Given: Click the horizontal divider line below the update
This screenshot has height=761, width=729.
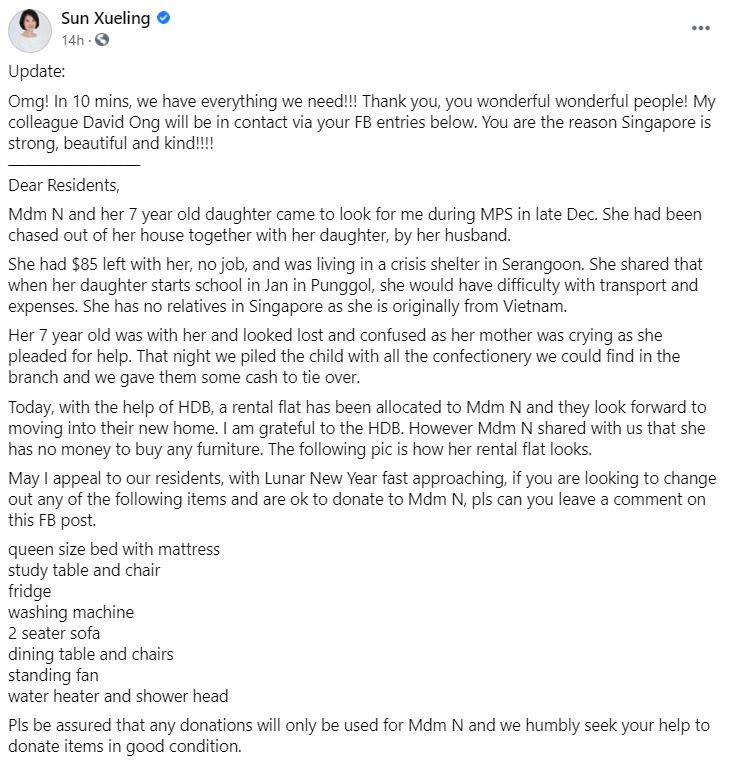Looking at the screenshot, I should coord(74,164).
